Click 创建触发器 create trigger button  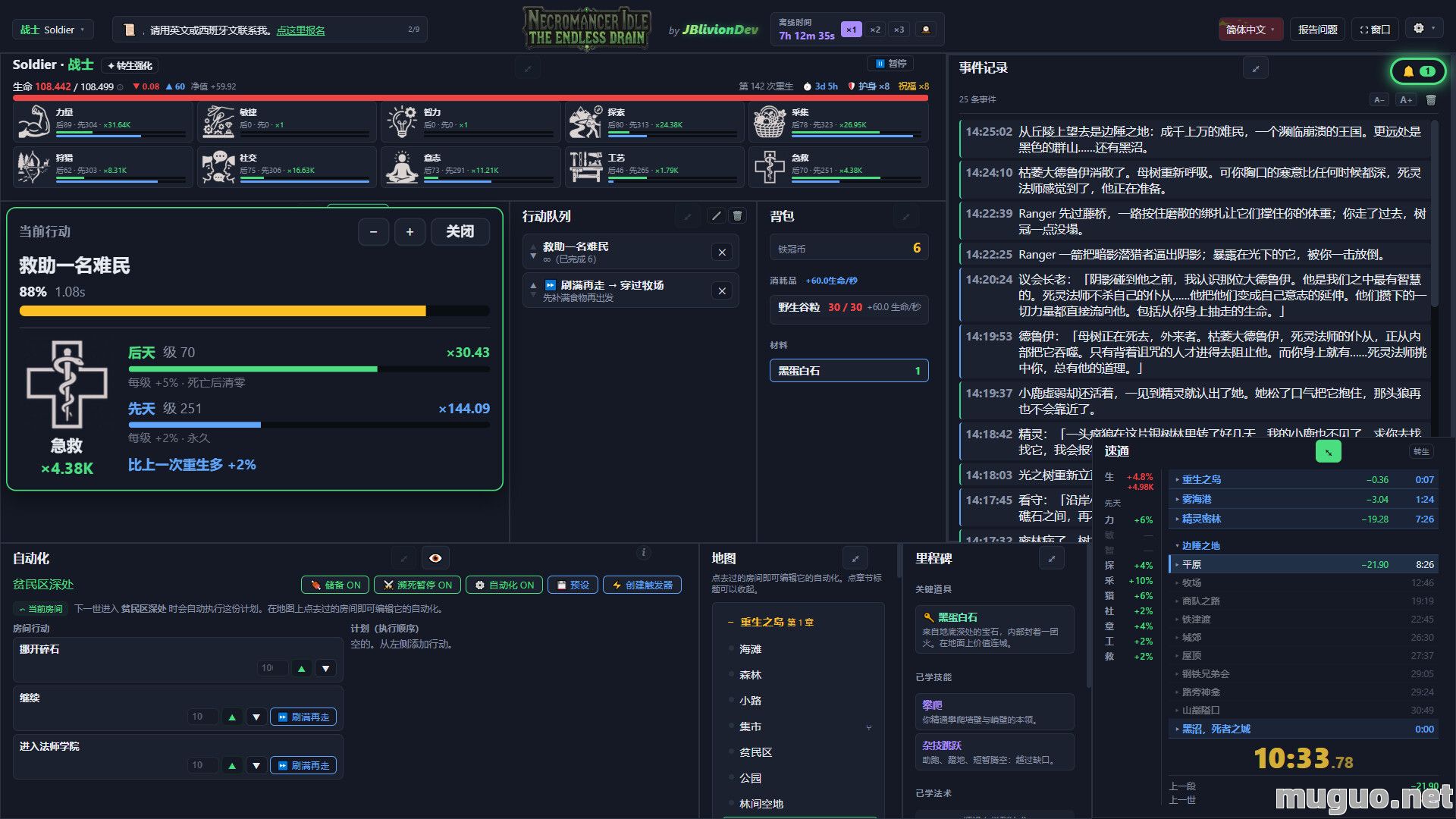pos(642,585)
